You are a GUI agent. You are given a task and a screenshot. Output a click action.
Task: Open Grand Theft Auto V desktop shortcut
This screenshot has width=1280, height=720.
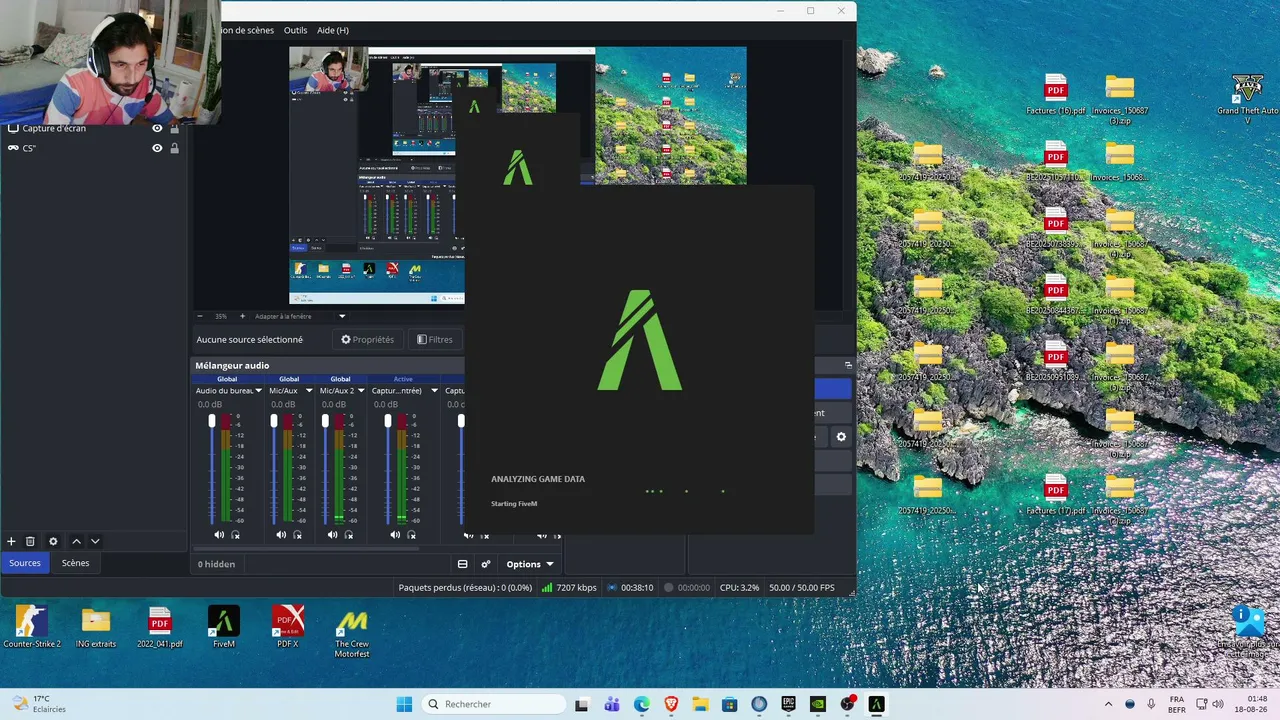pos(1247,100)
